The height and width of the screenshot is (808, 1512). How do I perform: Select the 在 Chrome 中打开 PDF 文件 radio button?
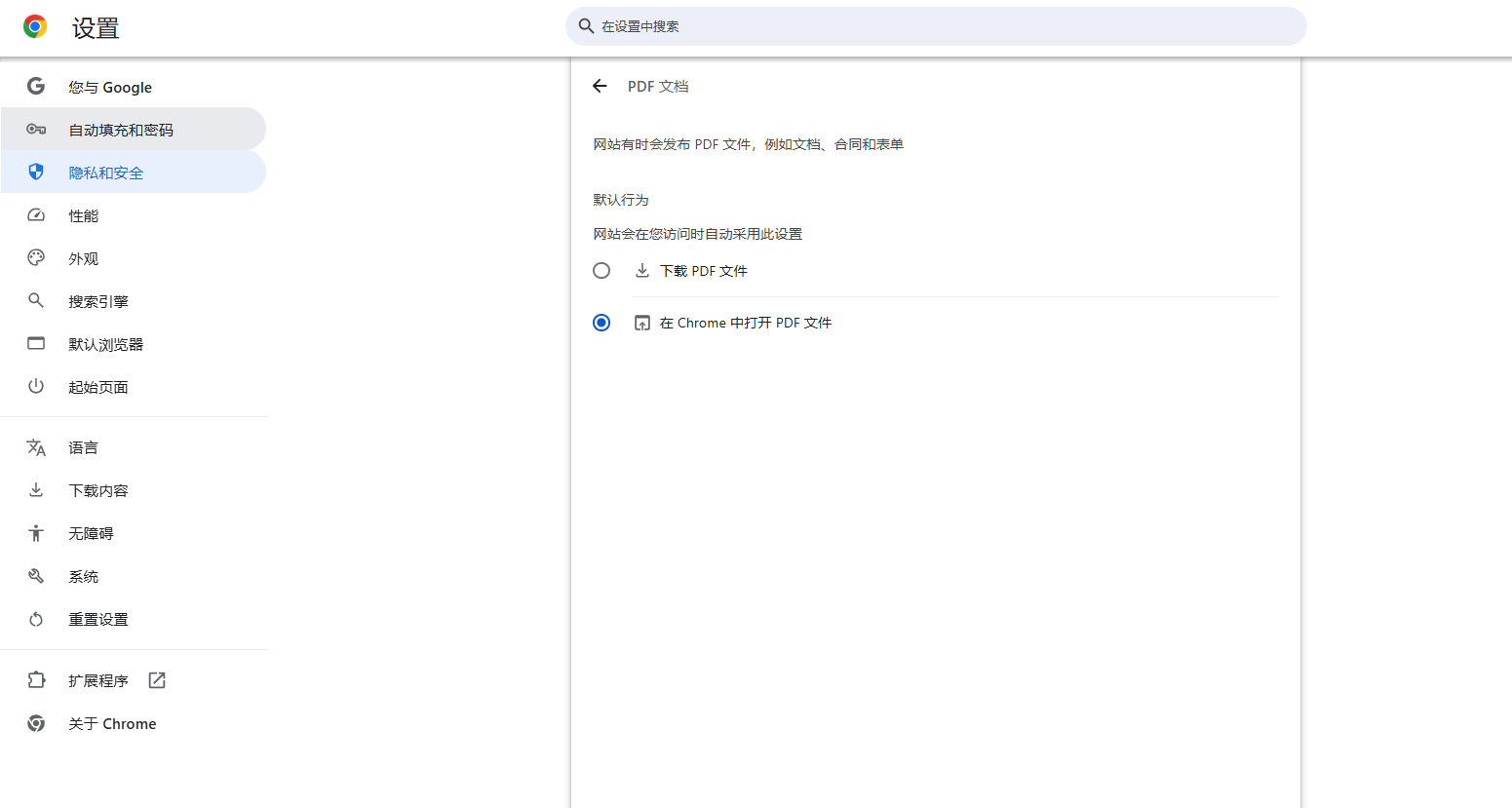(x=601, y=323)
